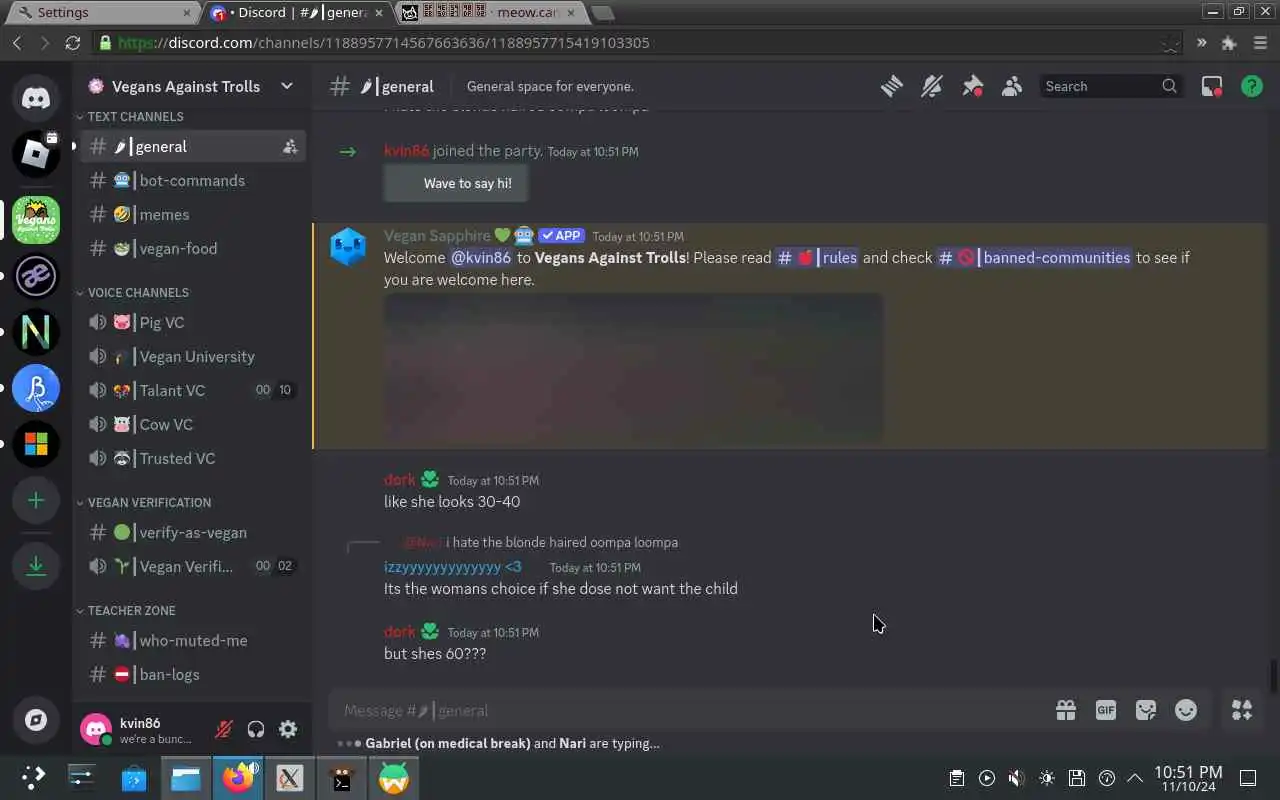Open bot-commands channel
The width and height of the screenshot is (1280, 800).
coord(193,181)
